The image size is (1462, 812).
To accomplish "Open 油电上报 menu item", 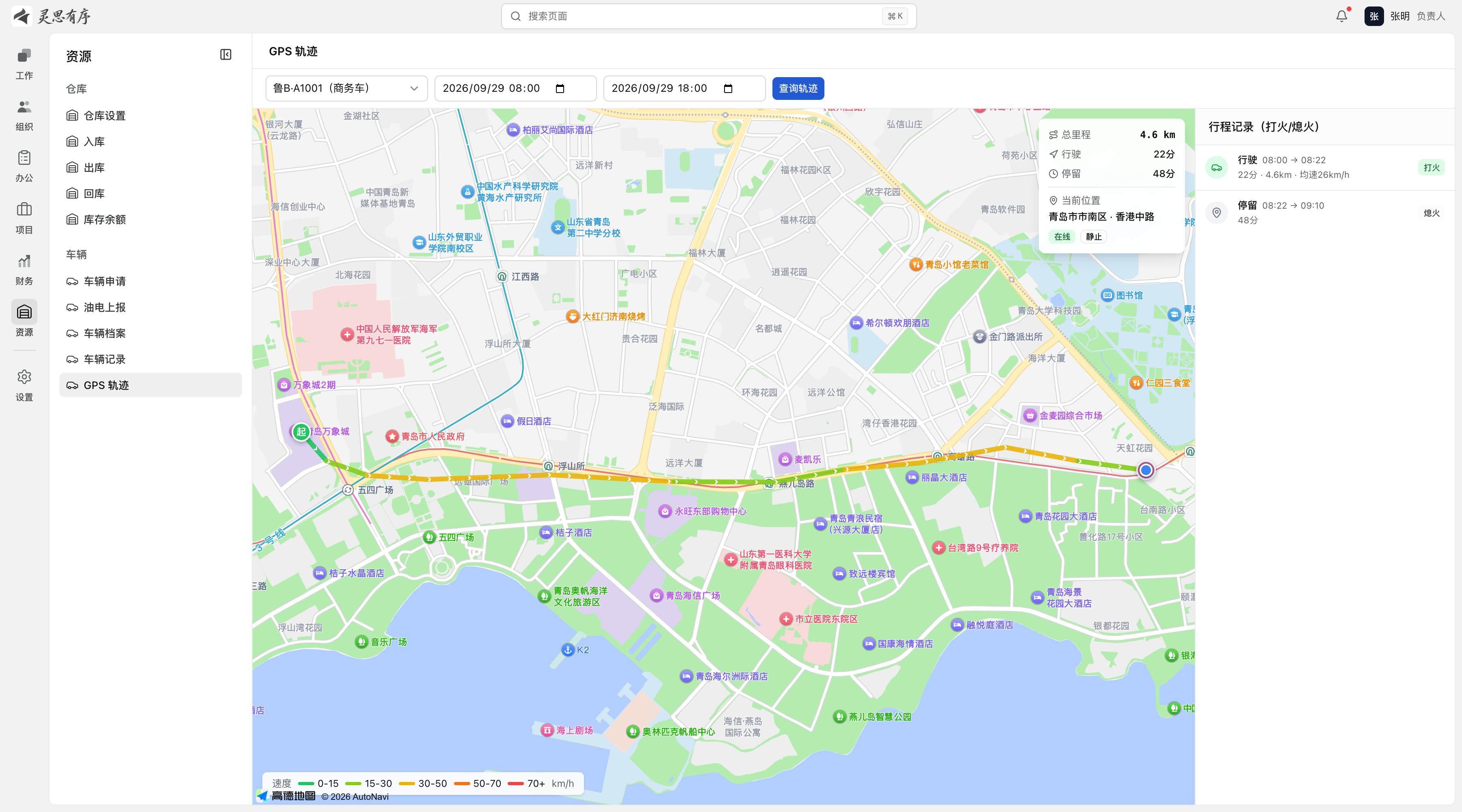I will coord(150,308).
